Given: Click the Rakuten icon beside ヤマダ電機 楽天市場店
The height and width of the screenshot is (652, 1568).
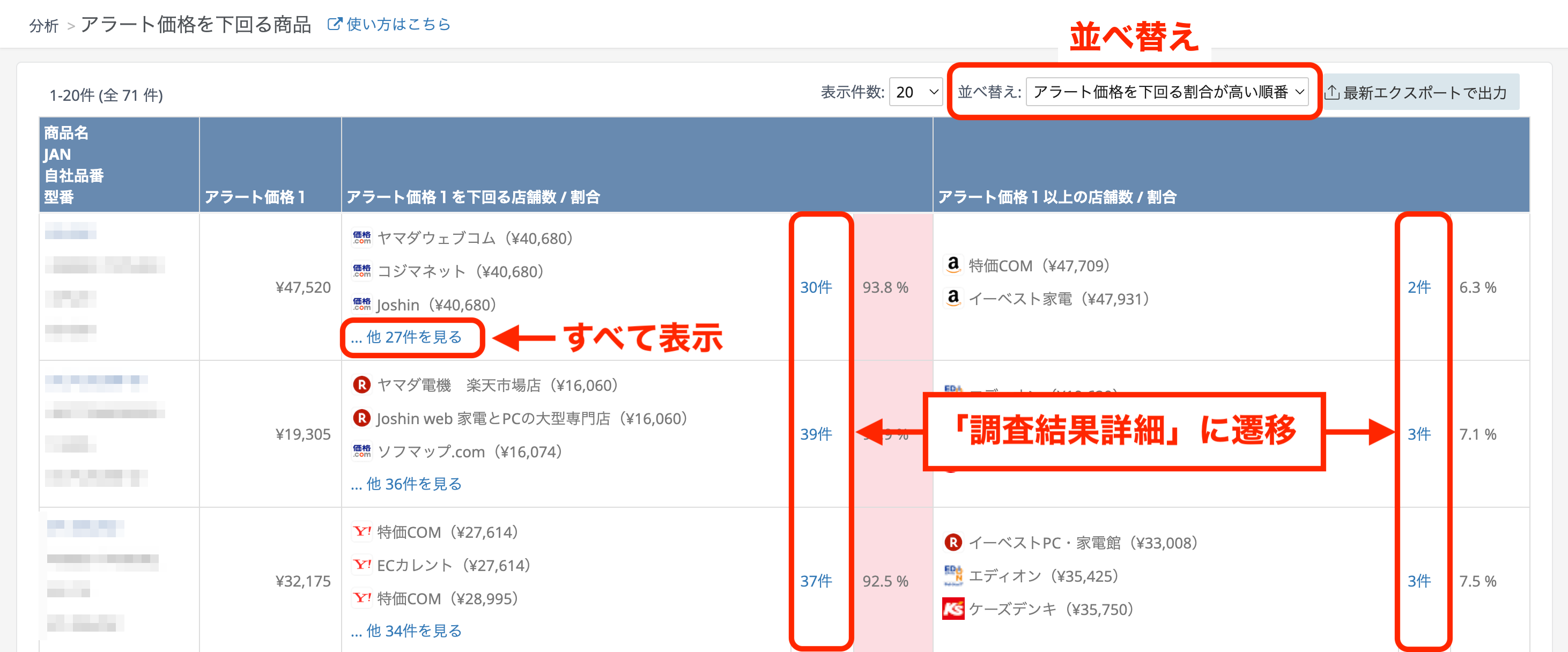Looking at the screenshot, I should (x=361, y=385).
